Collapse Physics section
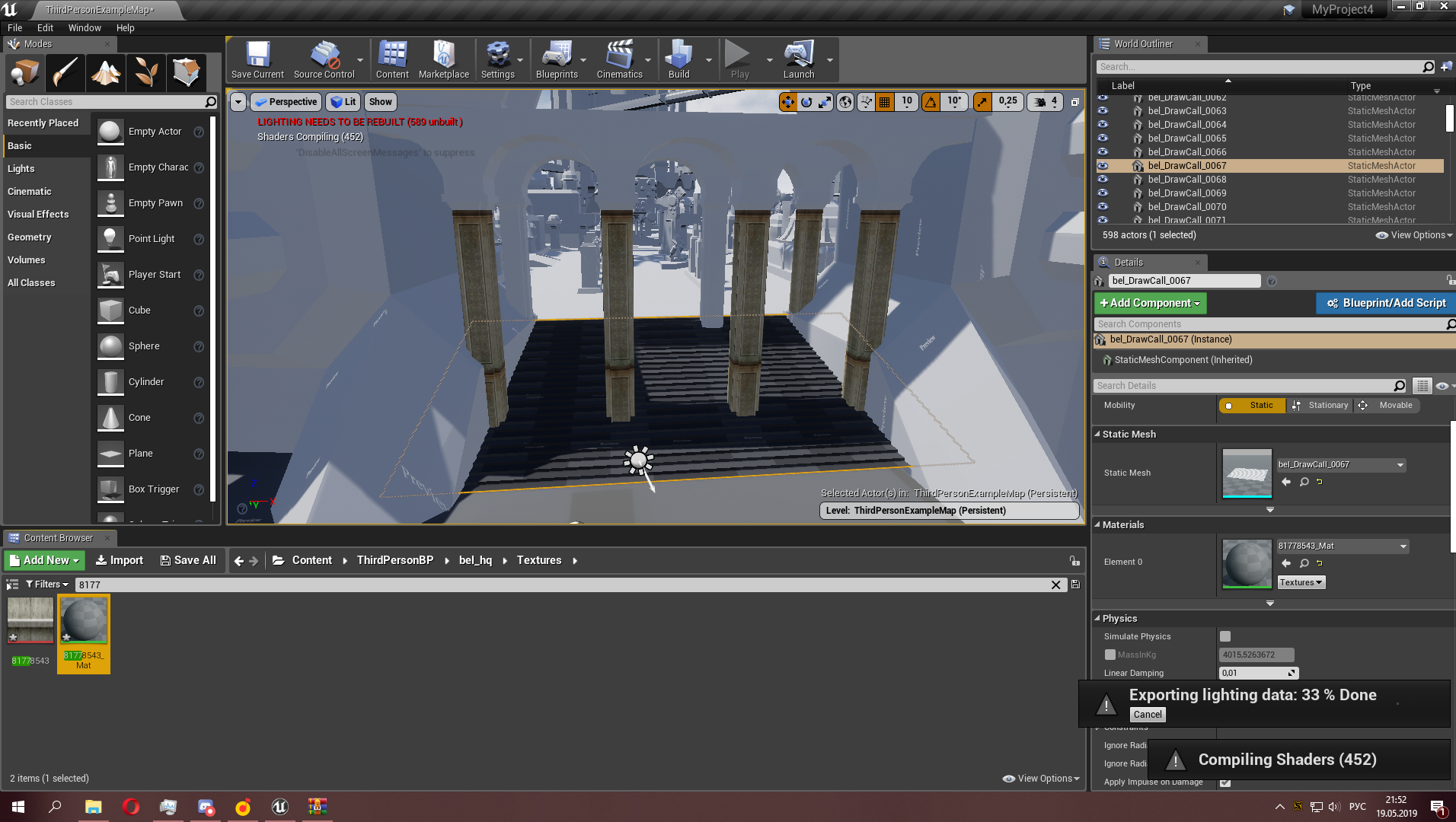 click(1097, 618)
